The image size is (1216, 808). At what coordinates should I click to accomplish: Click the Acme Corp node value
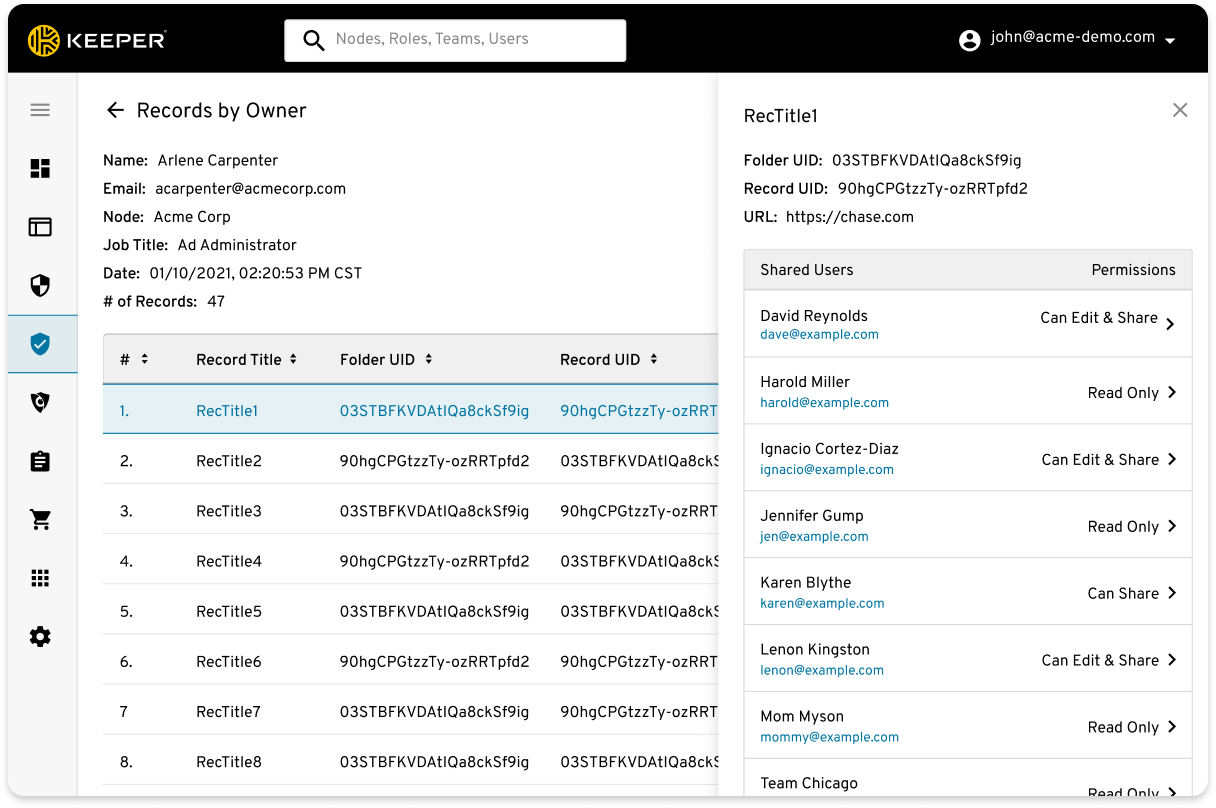(x=192, y=217)
